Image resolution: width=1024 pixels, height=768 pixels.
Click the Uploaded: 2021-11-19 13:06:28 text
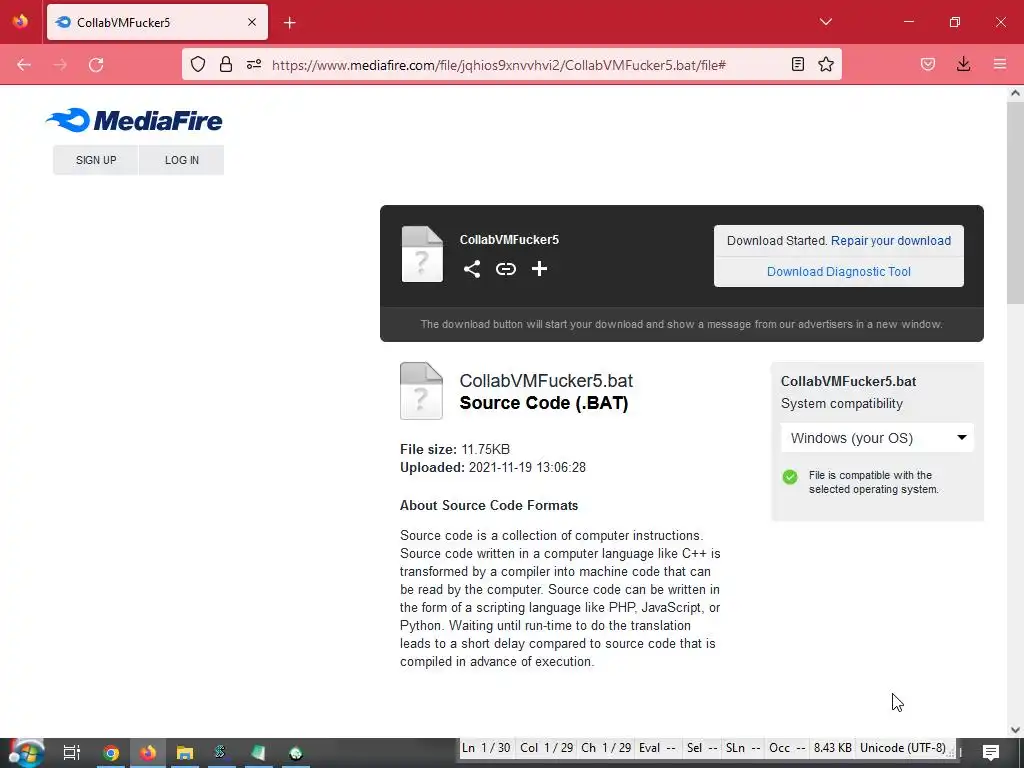point(492,468)
